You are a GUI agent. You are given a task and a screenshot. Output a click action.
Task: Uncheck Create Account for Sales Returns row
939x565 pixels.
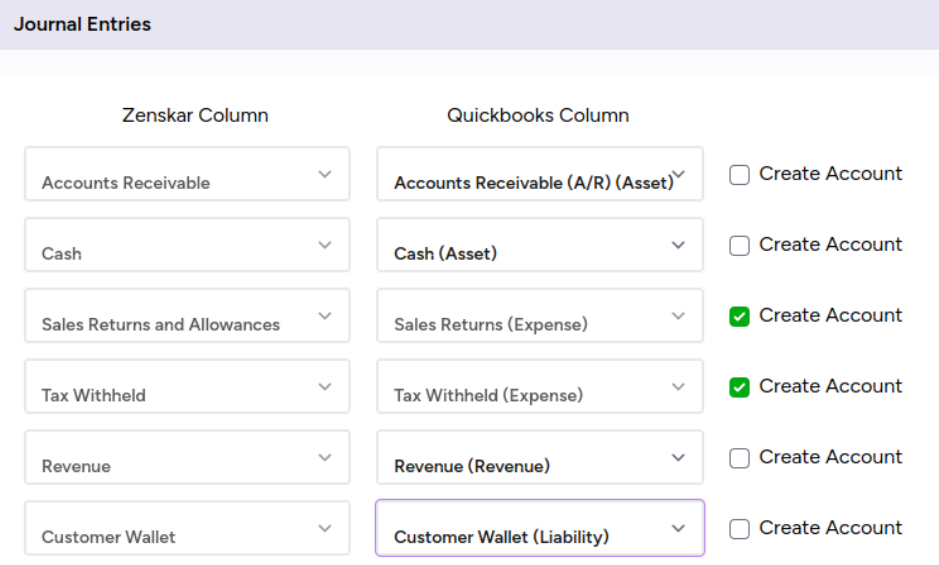point(739,317)
